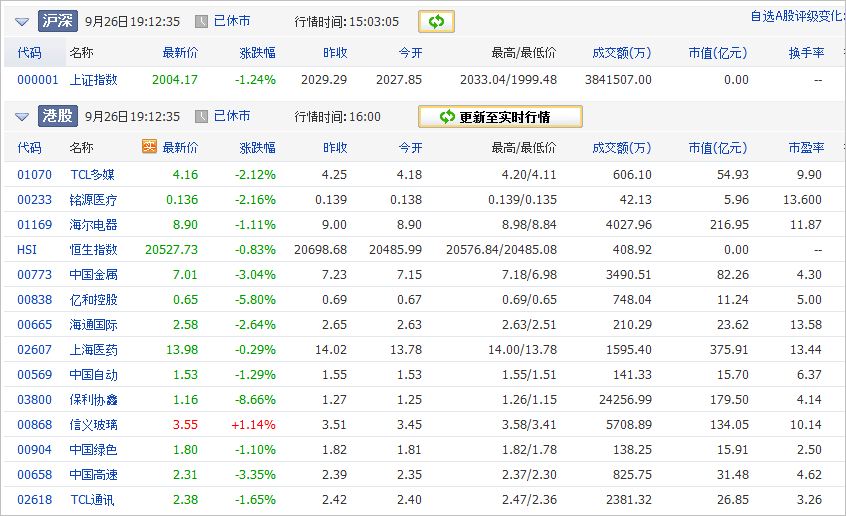Collapse the 港股 section triangle
This screenshot has width=846, height=516.
pos(22,117)
